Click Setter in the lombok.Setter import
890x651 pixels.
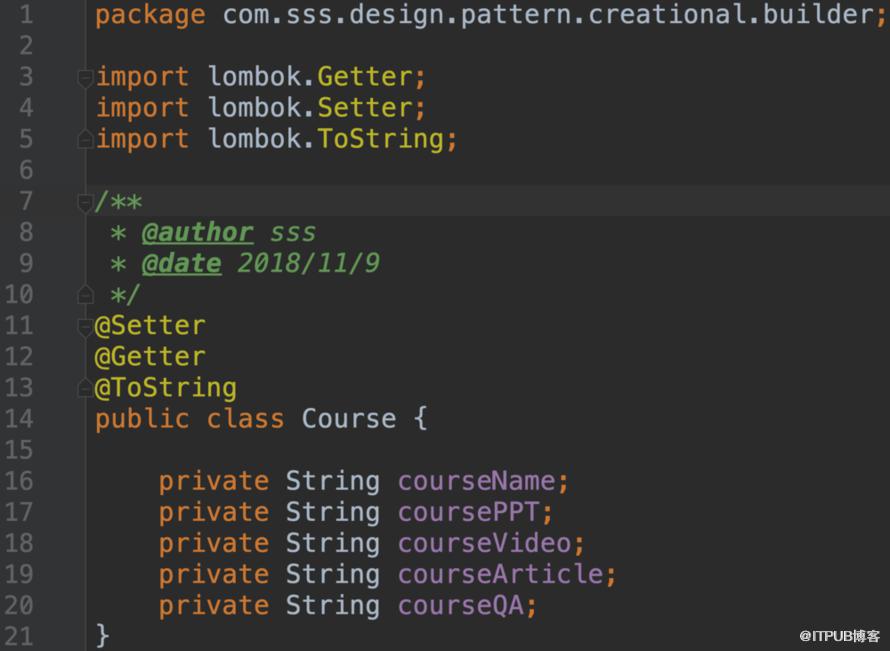pos(365,108)
